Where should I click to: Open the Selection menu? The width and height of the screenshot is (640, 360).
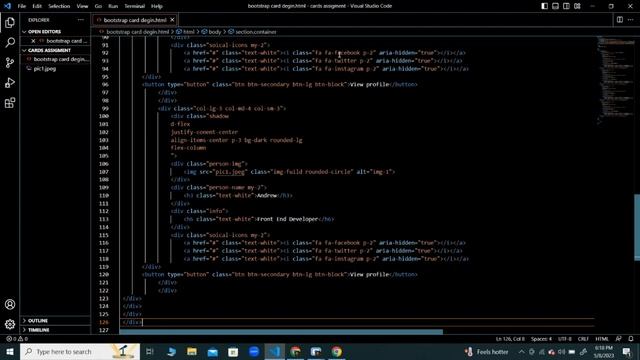(59, 6)
